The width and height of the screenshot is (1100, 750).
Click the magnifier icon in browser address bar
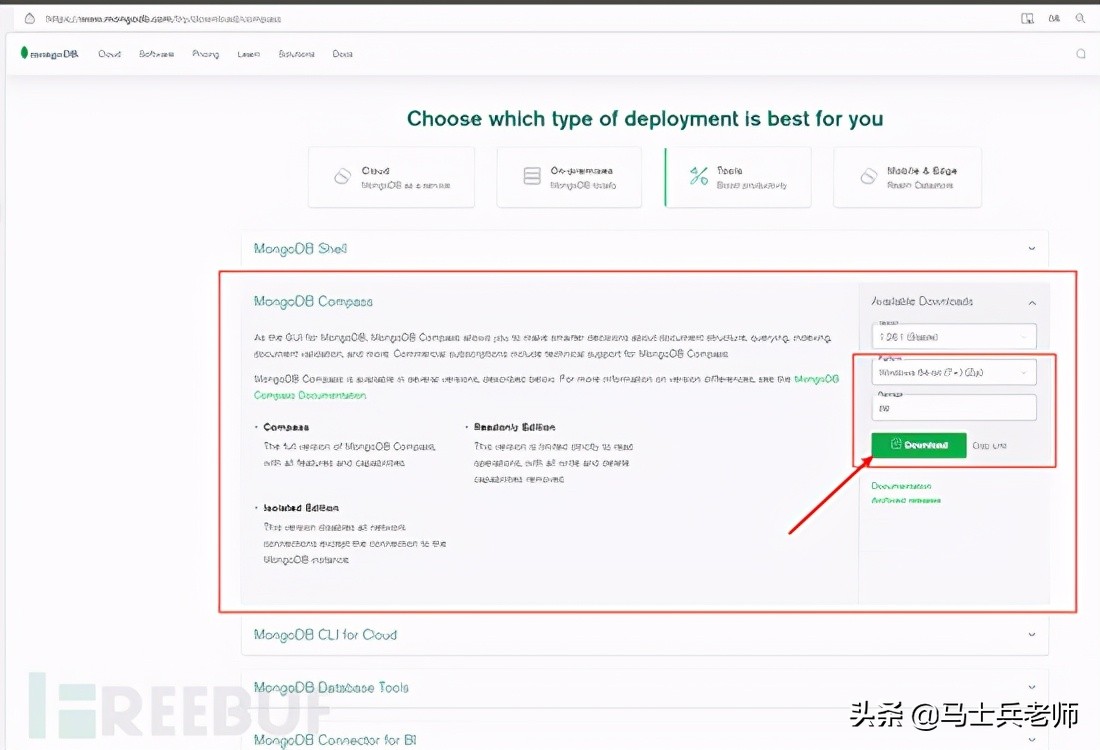click(1080, 18)
